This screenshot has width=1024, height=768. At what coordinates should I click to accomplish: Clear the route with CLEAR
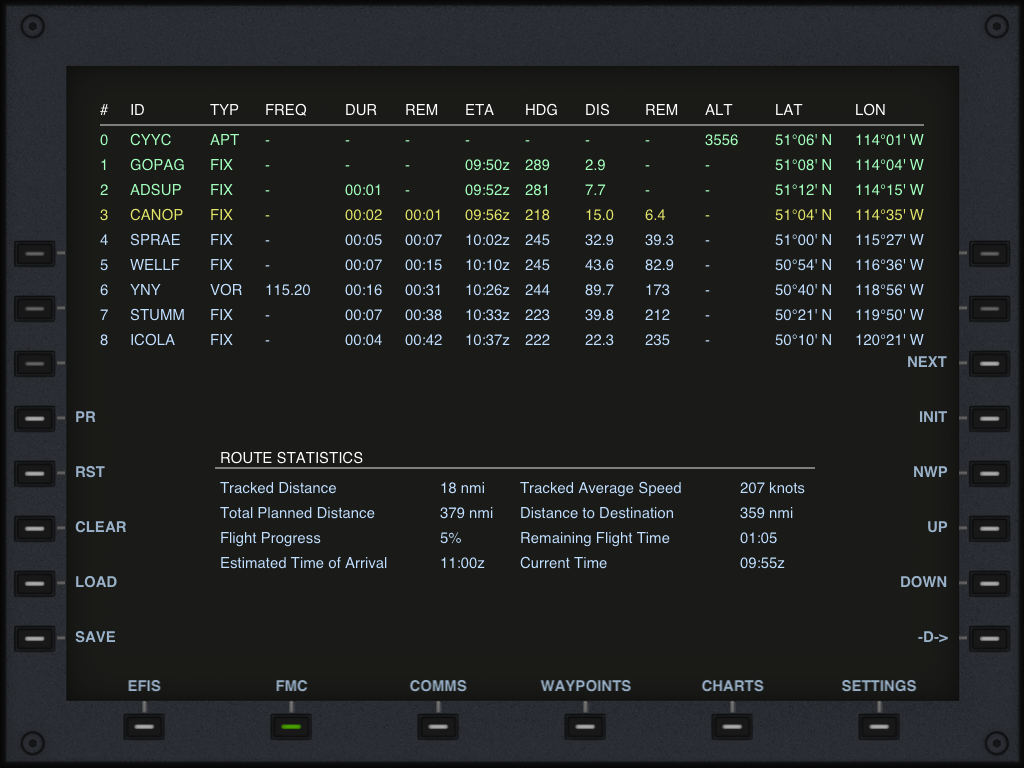(x=100, y=527)
